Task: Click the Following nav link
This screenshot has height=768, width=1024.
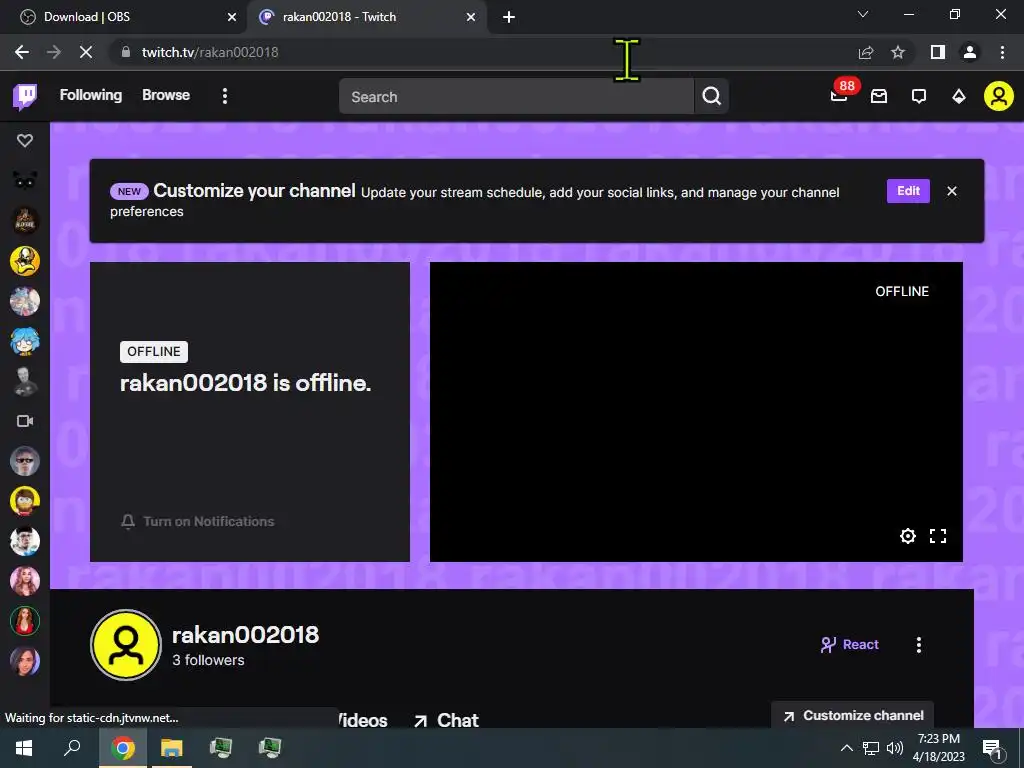Action: tap(91, 95)
